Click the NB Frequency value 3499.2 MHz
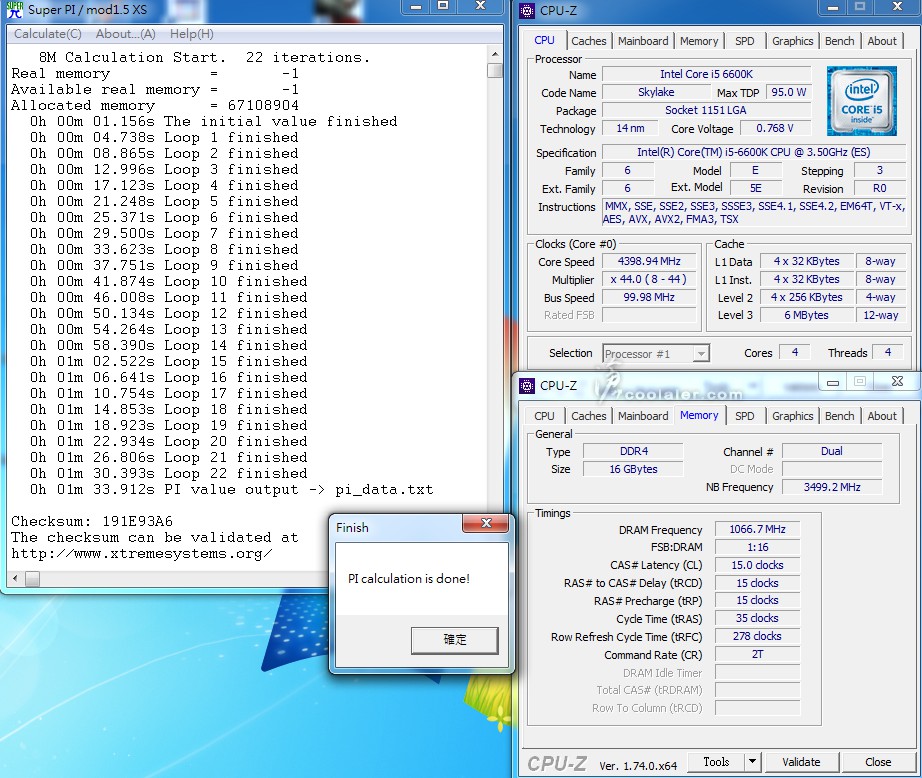The image size is (922, 778). tap(832, 487)
